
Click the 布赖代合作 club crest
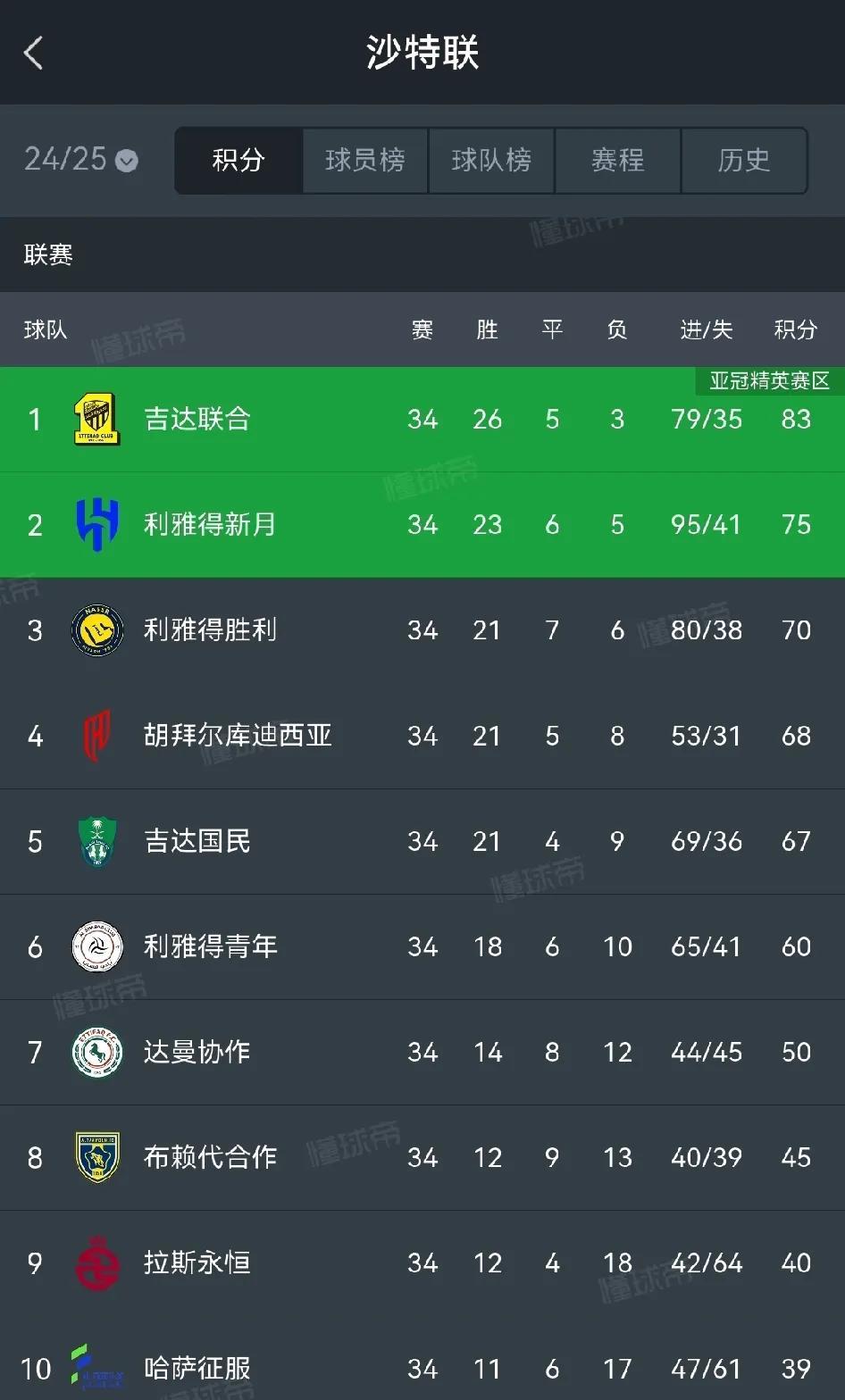click(96, 1157)
